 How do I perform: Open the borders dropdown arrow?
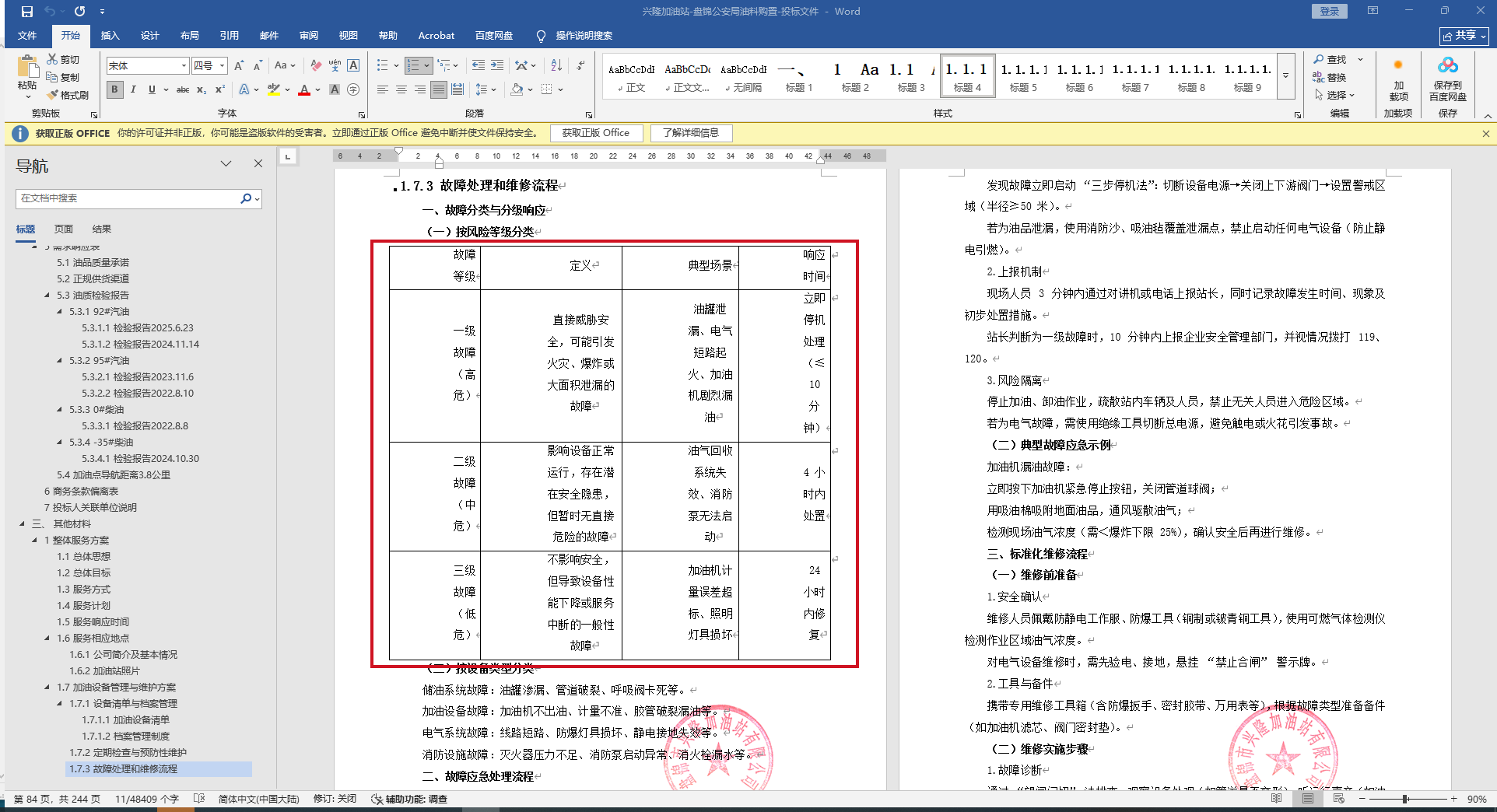tap(560, 89)
